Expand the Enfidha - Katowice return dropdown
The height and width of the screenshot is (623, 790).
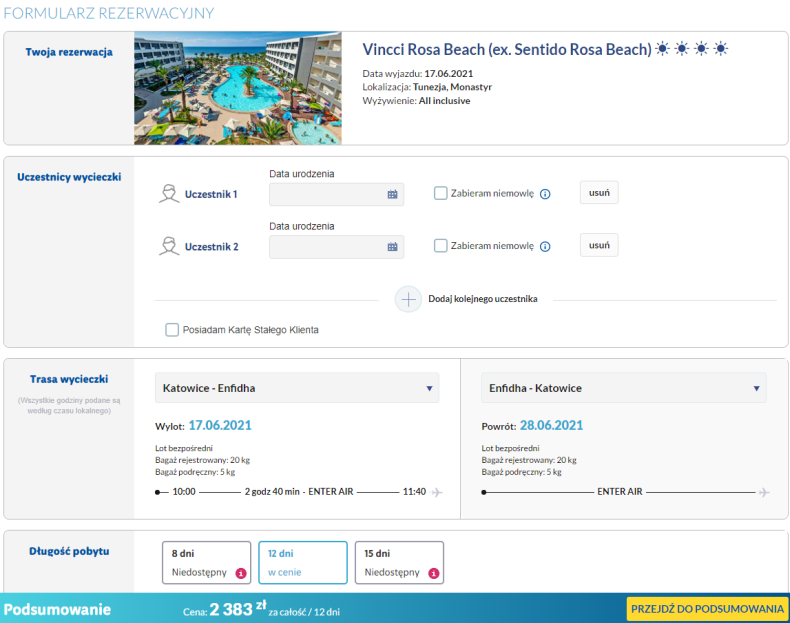tap(624, 388)
